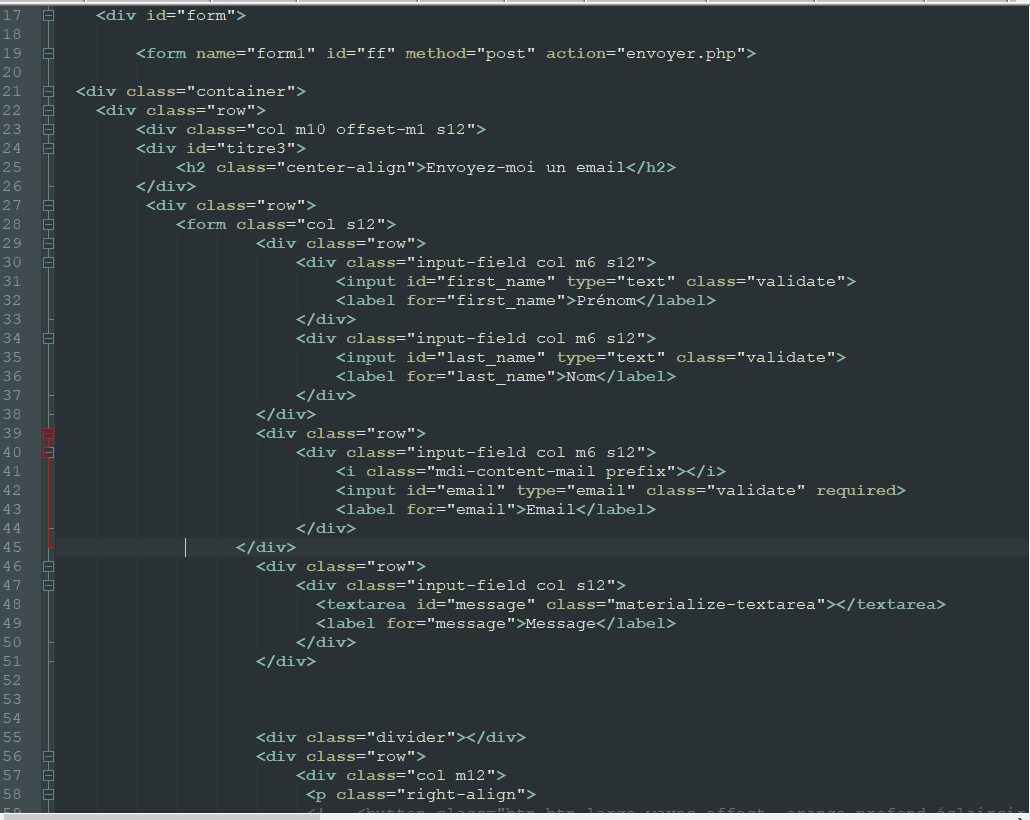Click line number 20 in the margin

[12, 72]
